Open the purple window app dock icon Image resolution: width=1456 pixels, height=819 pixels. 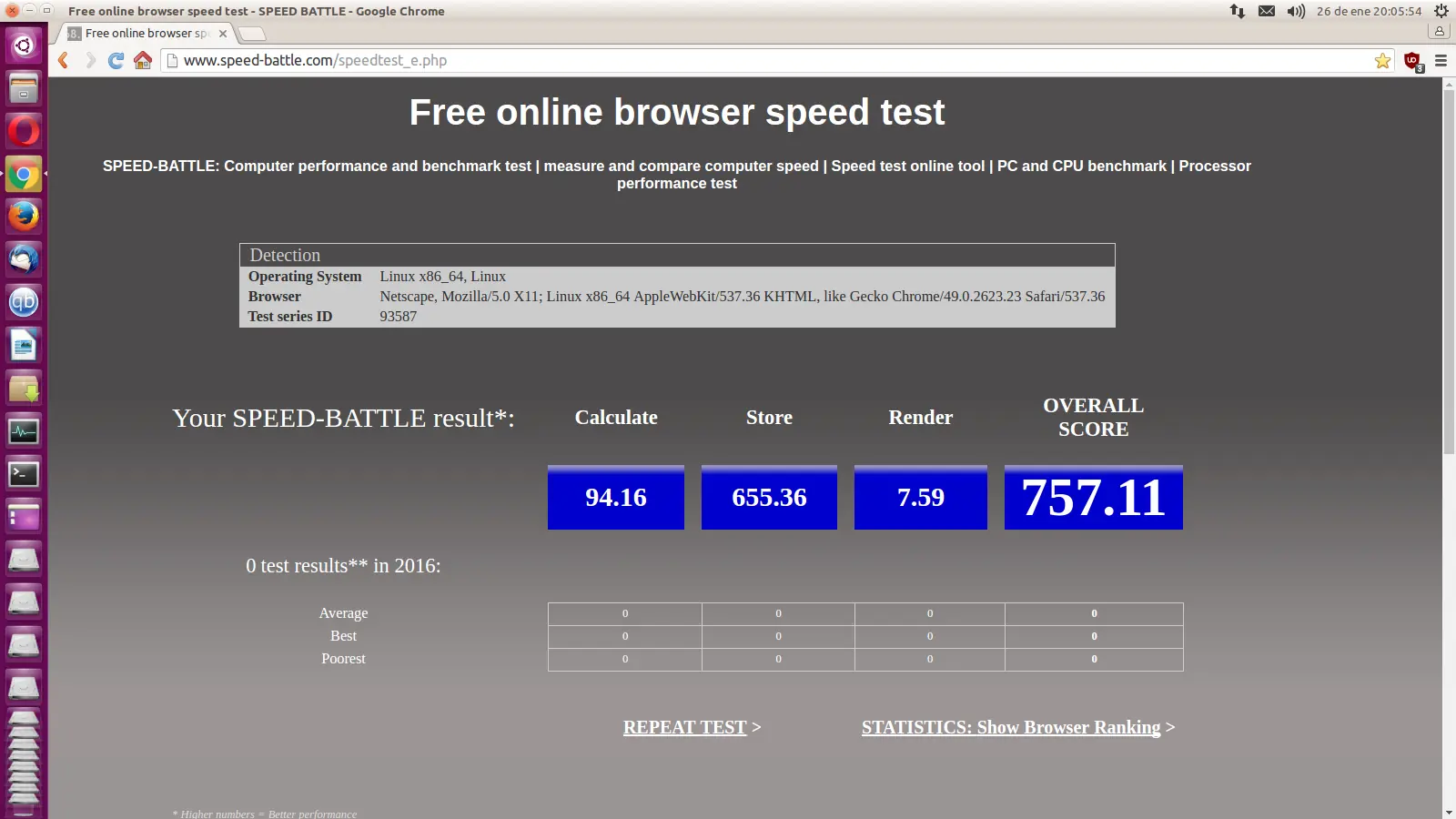24,517
